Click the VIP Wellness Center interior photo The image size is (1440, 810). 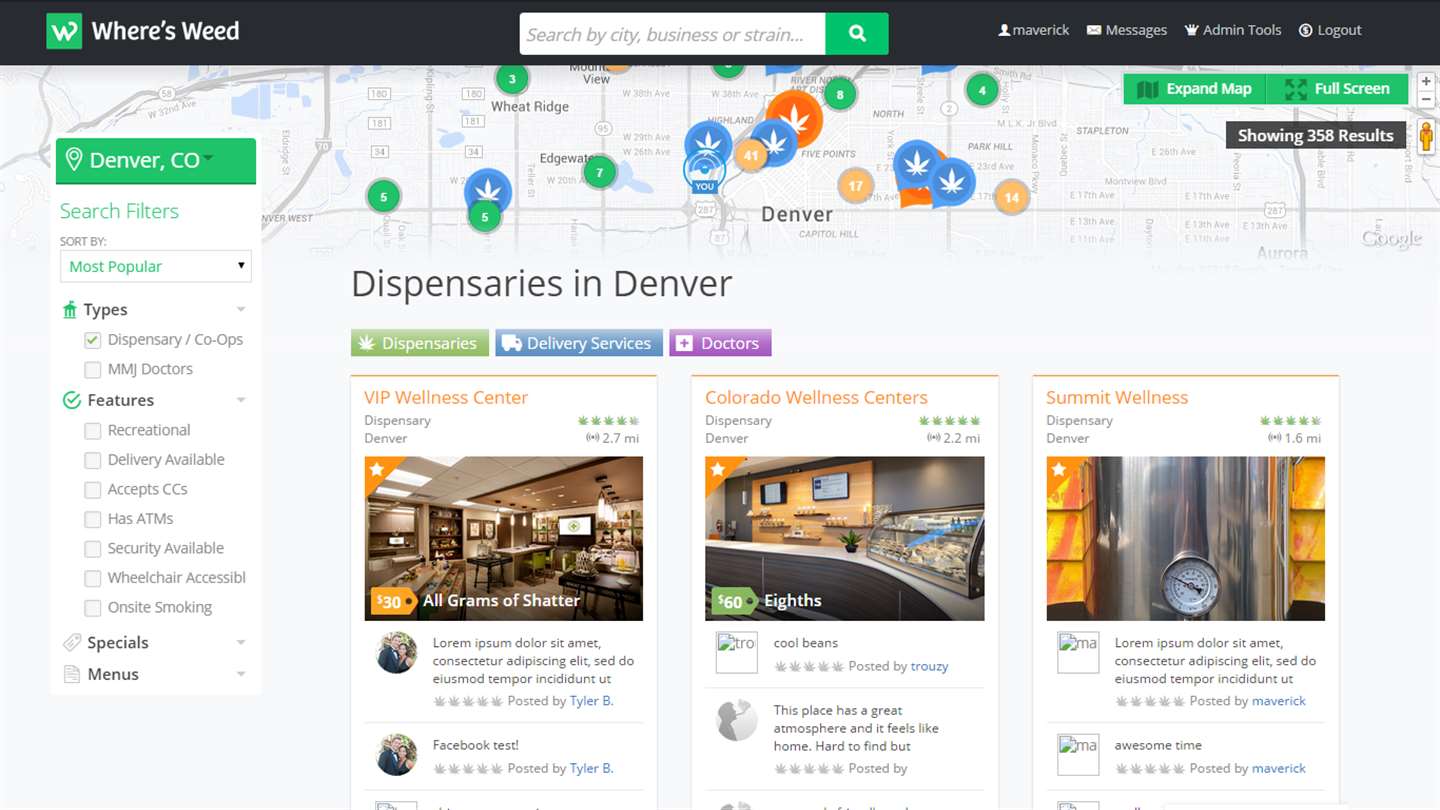click(504, 538)
